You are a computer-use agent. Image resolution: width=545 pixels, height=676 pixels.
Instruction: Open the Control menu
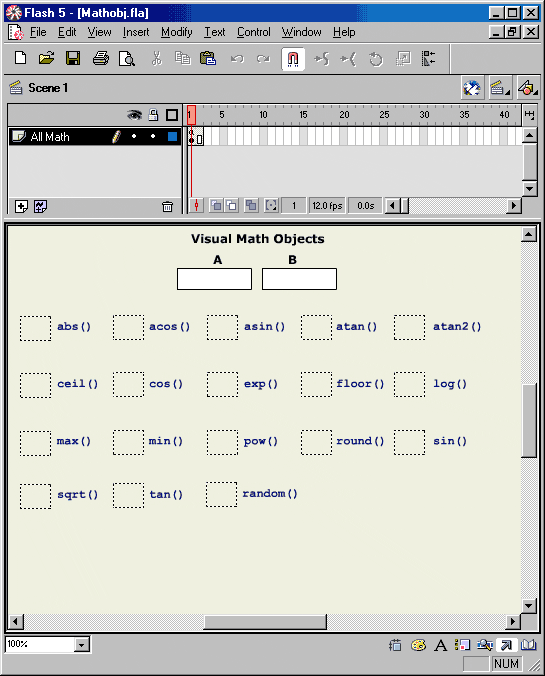click(x=254, y=32)
